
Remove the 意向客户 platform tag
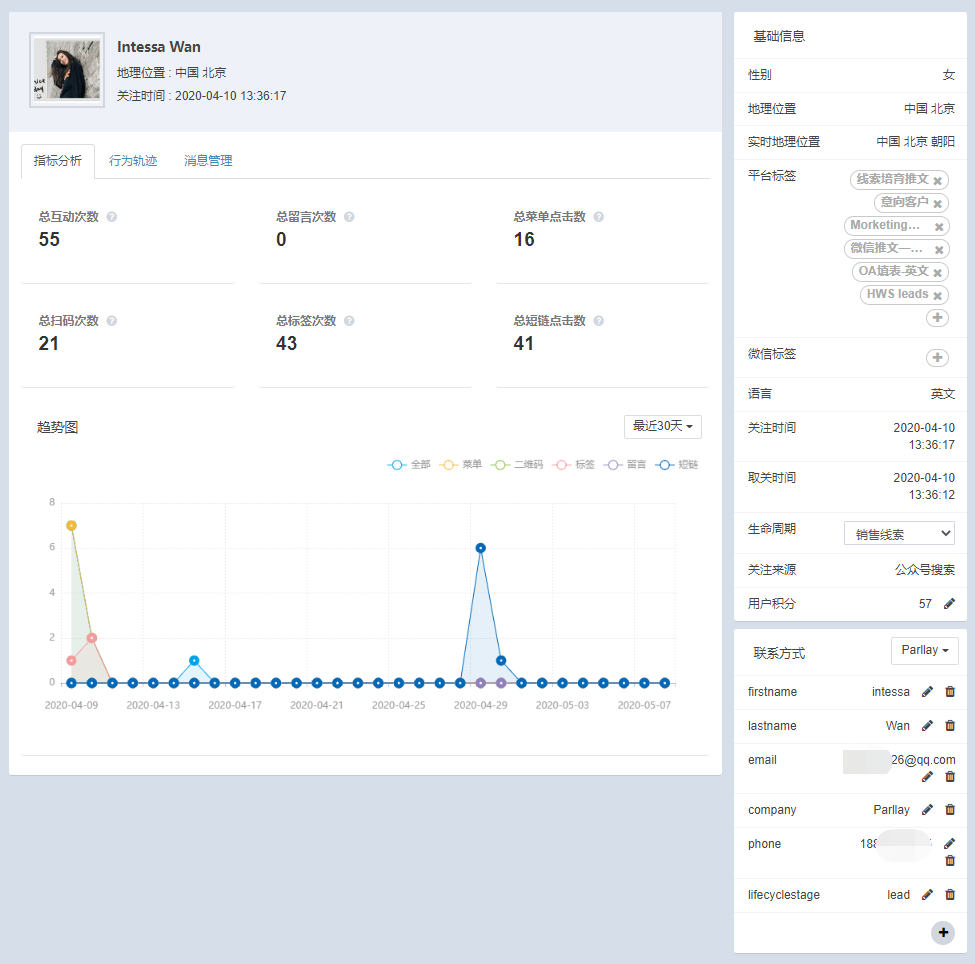pos(938,203)
